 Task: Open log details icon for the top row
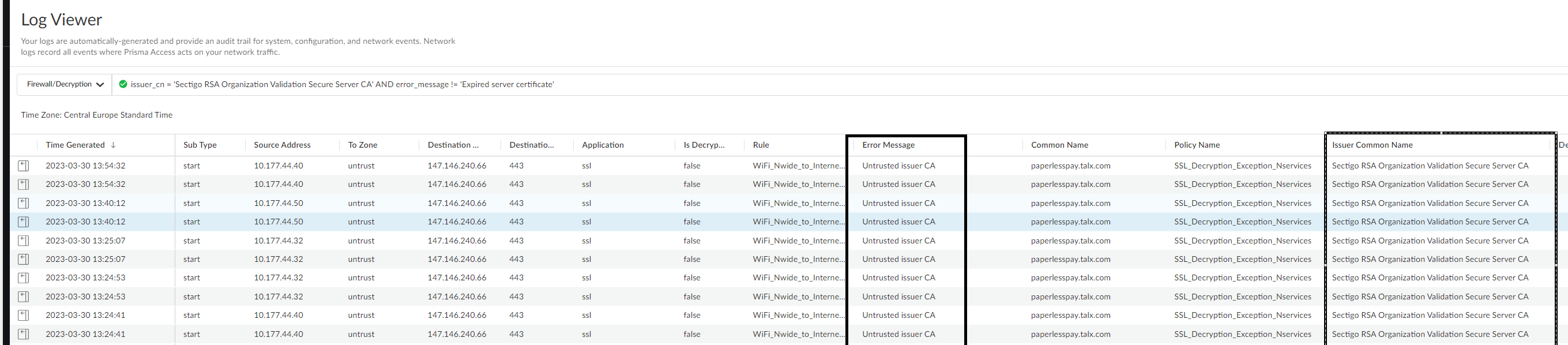(23, 166)
